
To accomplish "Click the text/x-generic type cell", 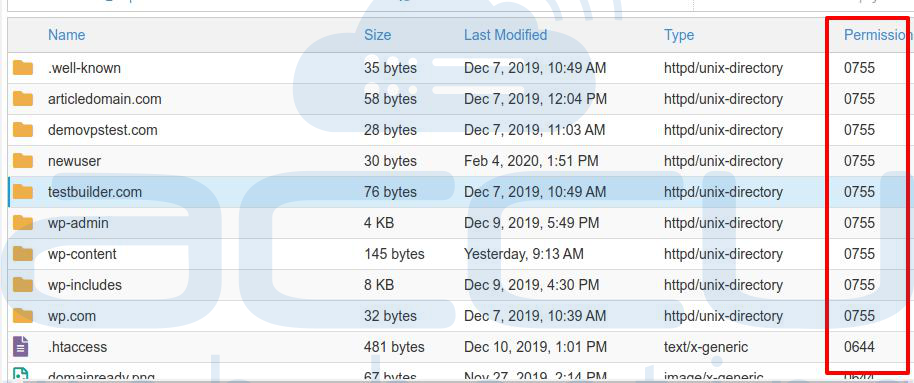I will 706,347.
